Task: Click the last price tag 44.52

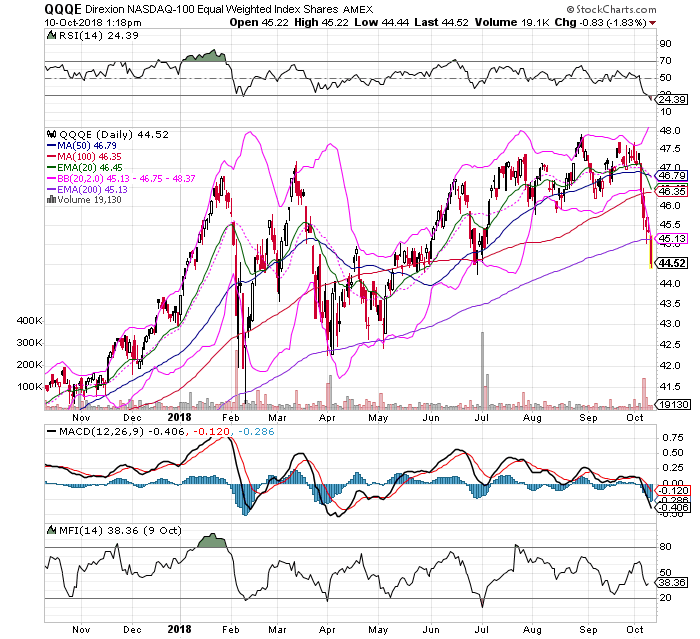Action: point(672,263)
